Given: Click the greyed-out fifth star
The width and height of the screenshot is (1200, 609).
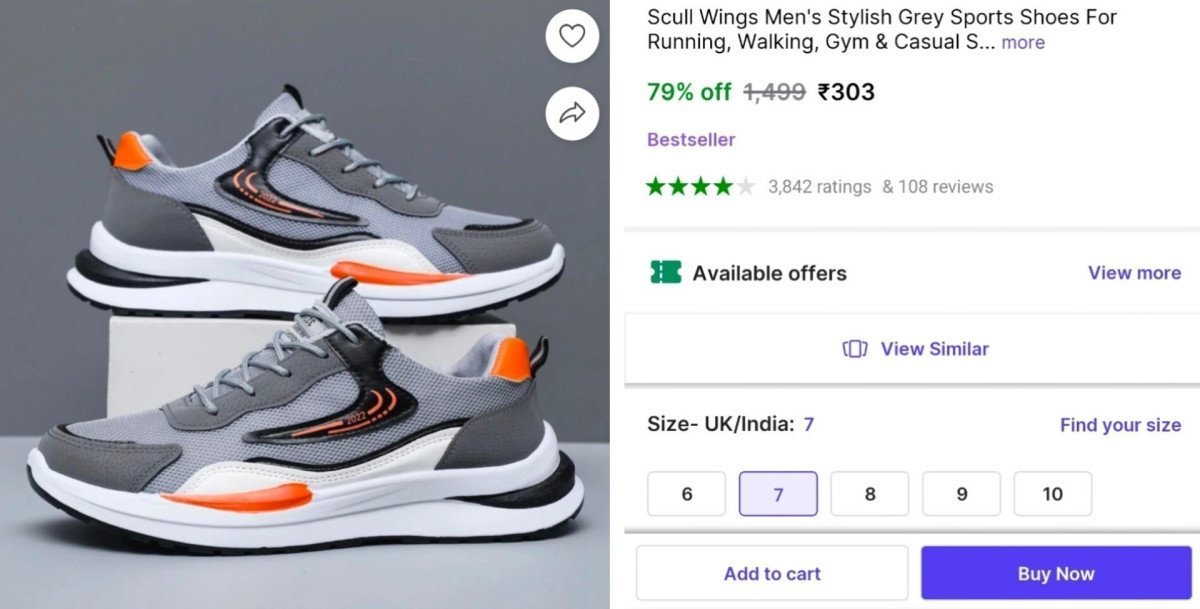Looking at the screenshot, I should (x=745, y=185).
